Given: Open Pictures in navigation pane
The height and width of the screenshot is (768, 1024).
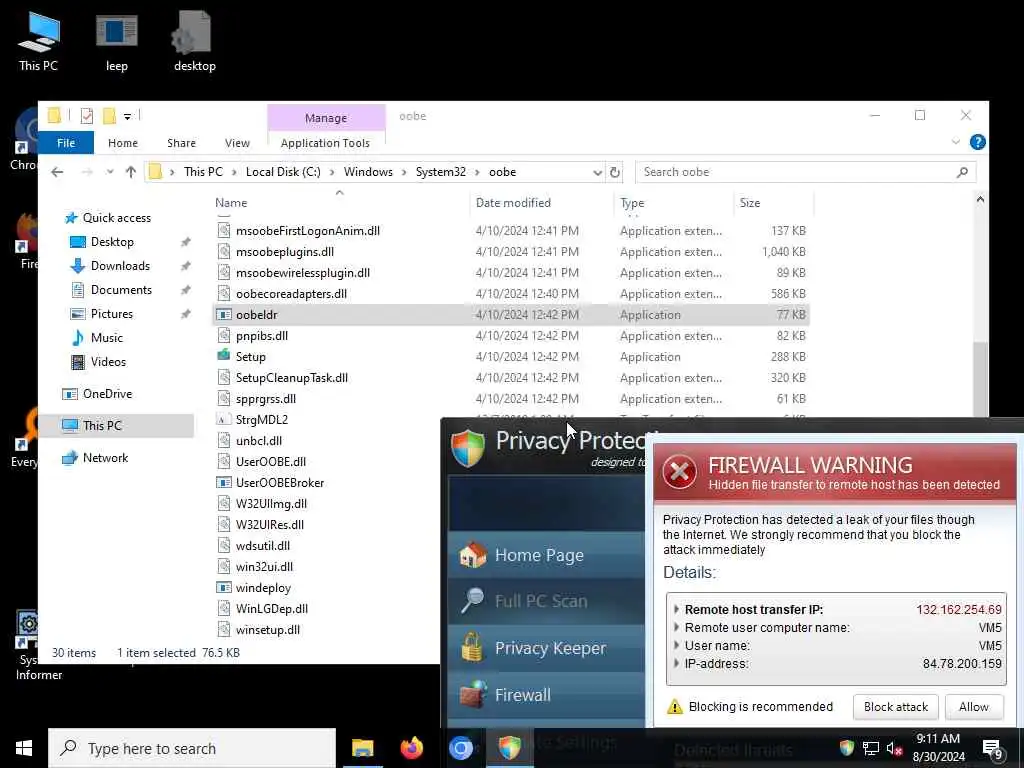Looking at the screenshot, I should coord(112,313).
